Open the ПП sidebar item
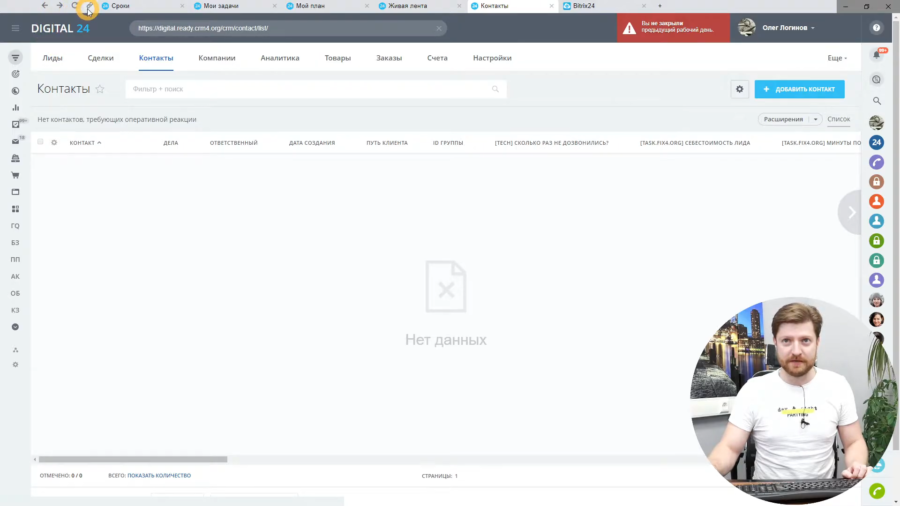Viewport: 900px width, 506px height. tap(15, 259)
